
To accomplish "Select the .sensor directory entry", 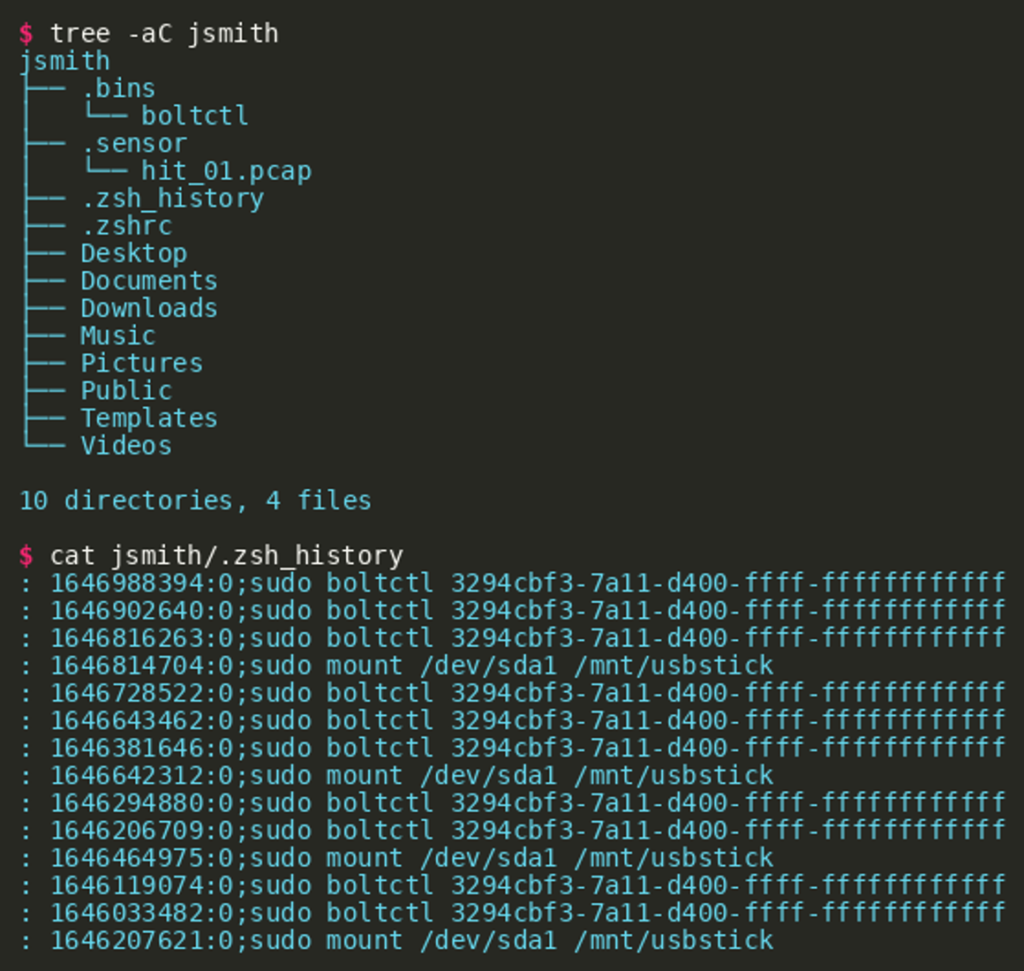I will click(x=133, y=144).
